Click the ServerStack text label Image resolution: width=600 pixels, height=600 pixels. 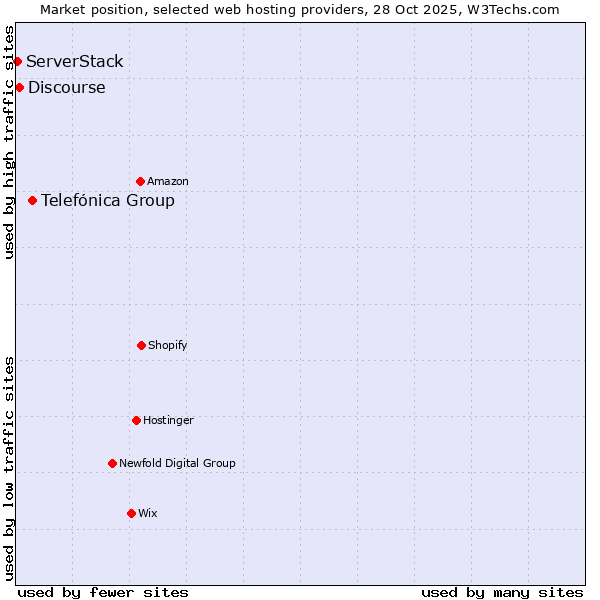click(75, 62)
